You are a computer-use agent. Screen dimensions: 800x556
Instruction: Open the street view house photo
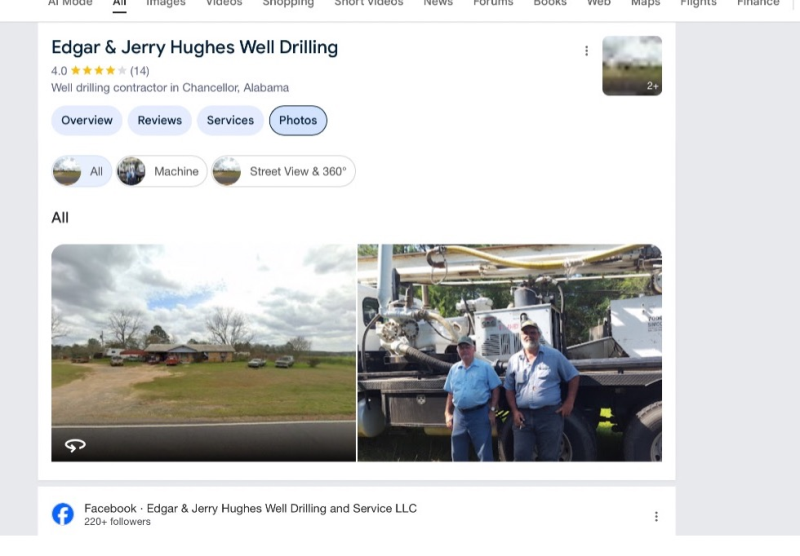tap(204, 353)
